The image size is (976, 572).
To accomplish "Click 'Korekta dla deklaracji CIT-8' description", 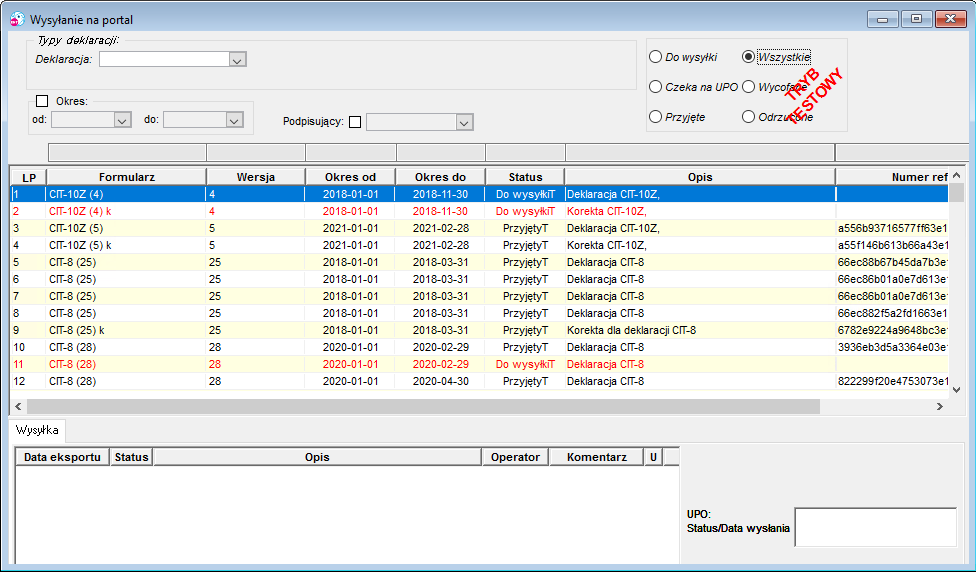I will pyautogui.click(x=631, y=330).
